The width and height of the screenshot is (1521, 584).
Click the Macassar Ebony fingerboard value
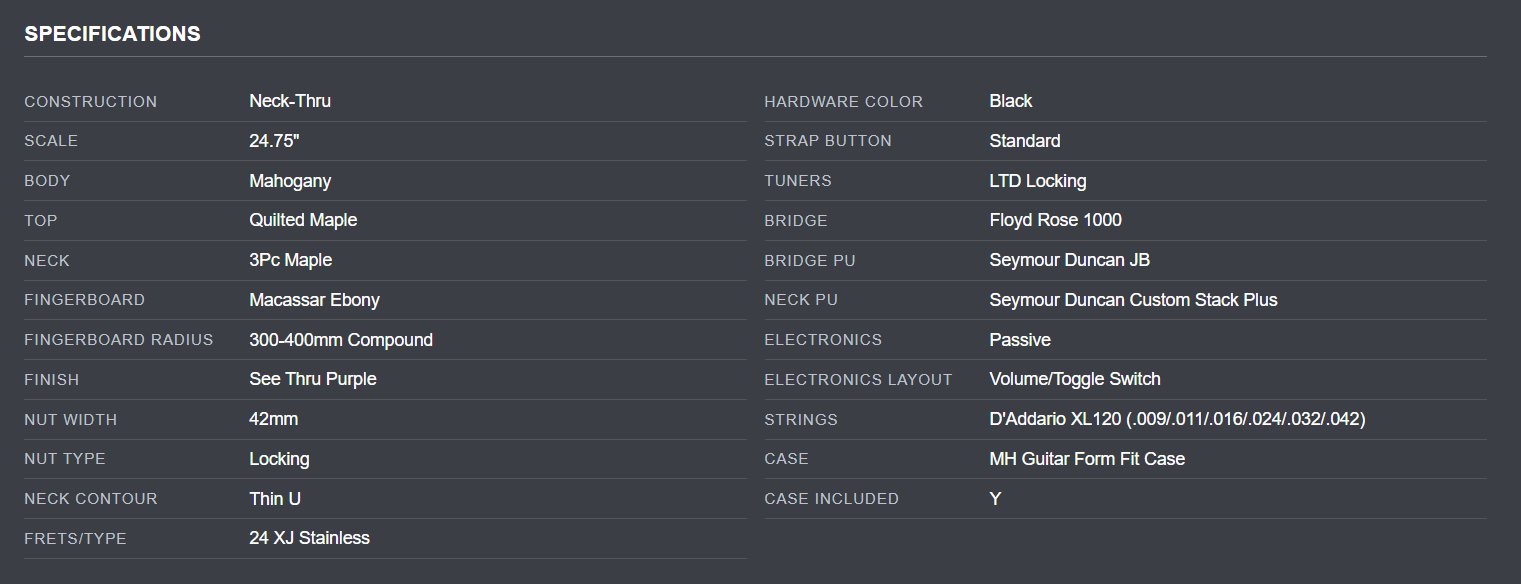point(314,300)
